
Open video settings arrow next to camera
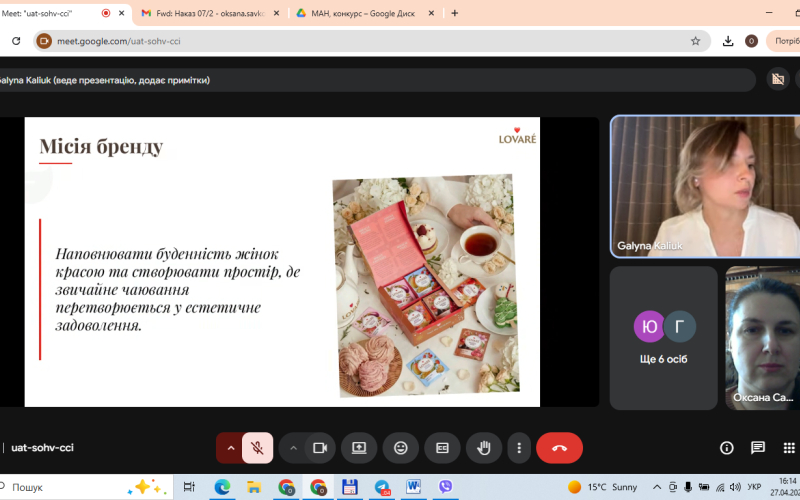(x=293, y=448)
